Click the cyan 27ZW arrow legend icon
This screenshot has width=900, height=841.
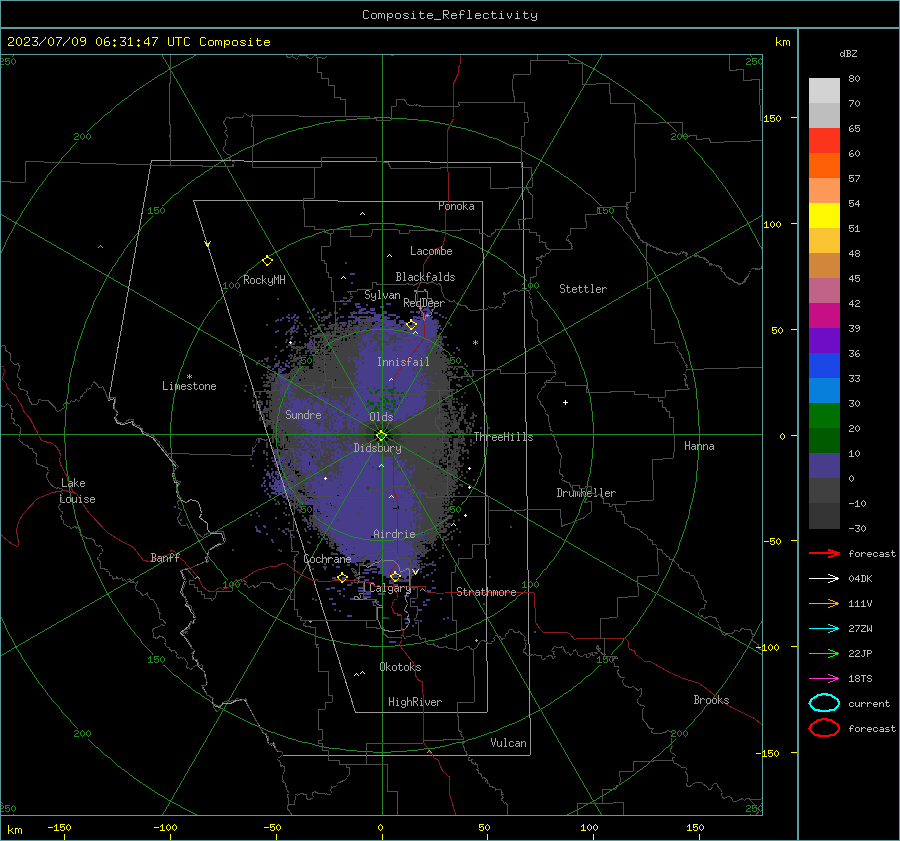(824, 629)
